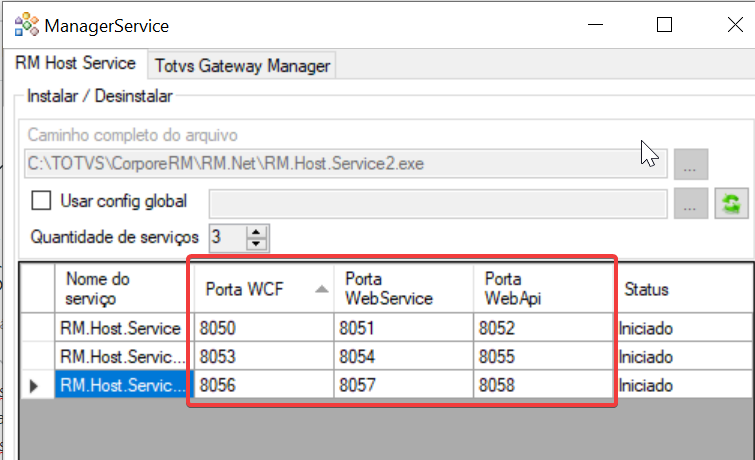
Task: Select the row arrow indicator of third service
Action: click(x=34, y=386)
